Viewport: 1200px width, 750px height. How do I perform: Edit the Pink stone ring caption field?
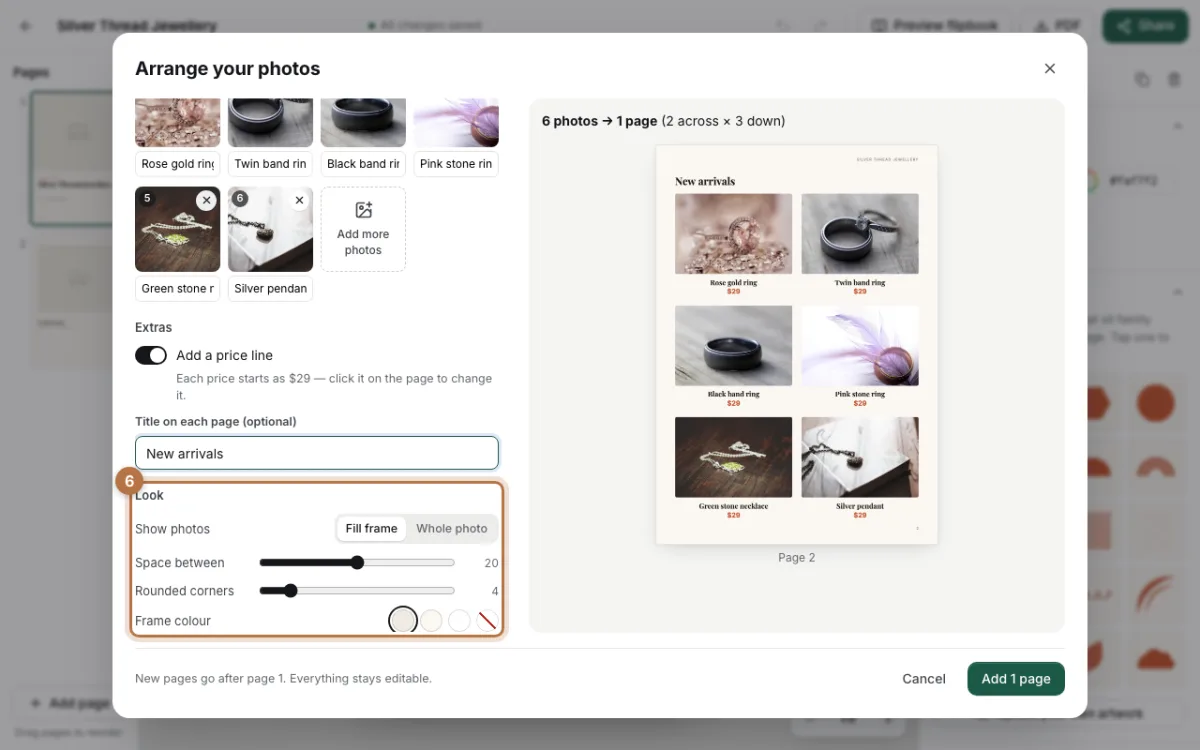click(x=456, y=164)
